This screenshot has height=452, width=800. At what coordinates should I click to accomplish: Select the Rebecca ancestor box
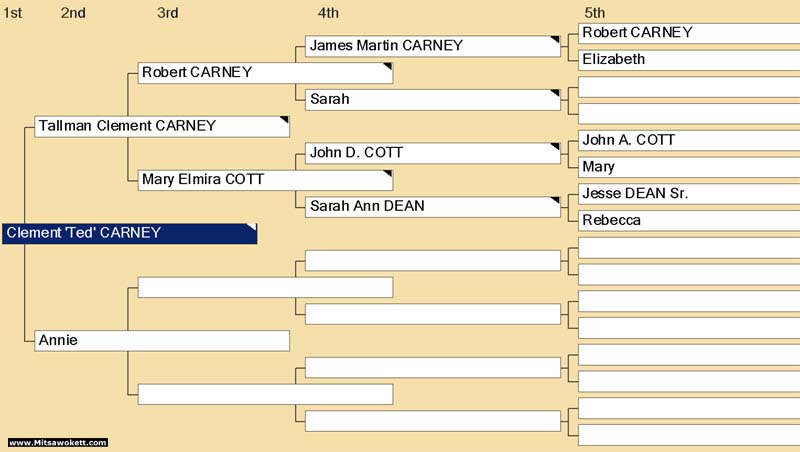pos(689,220)
